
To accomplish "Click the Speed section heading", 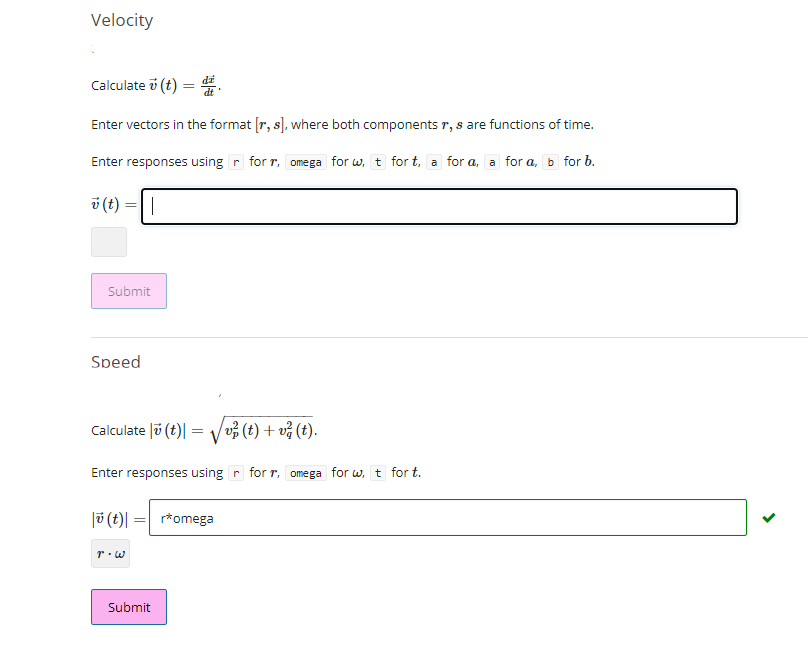I will pyautogui.click(x=115, y=362).
